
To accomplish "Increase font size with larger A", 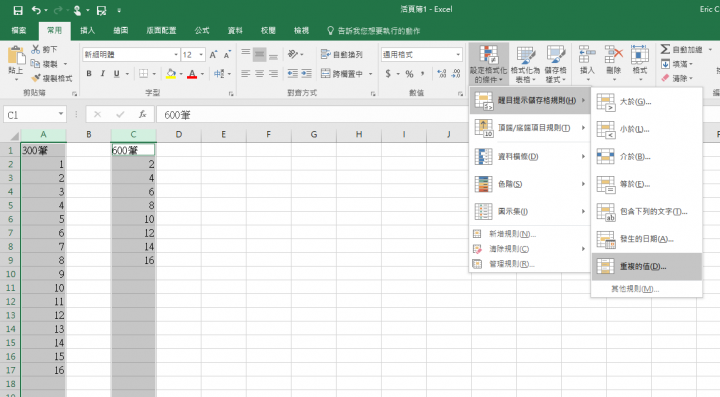I will pos(213,55).
